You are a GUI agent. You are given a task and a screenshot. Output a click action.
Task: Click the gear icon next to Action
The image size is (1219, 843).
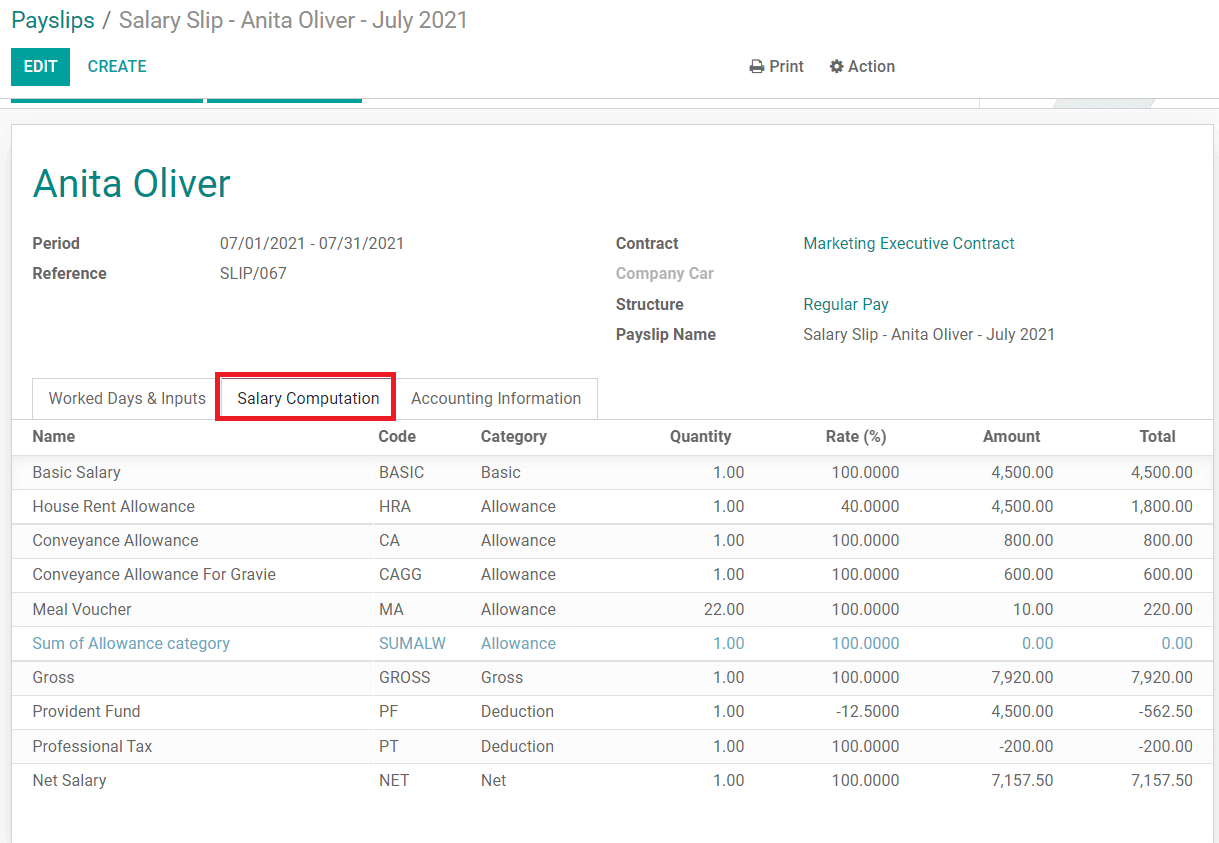(x=836, y=67)
